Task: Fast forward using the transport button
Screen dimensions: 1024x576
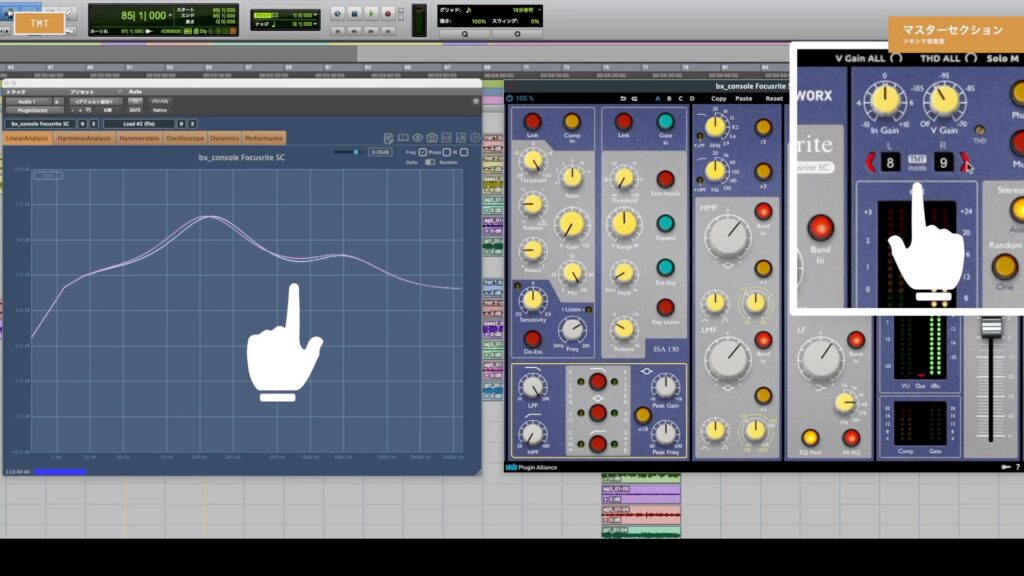Action: coord(371,31)
